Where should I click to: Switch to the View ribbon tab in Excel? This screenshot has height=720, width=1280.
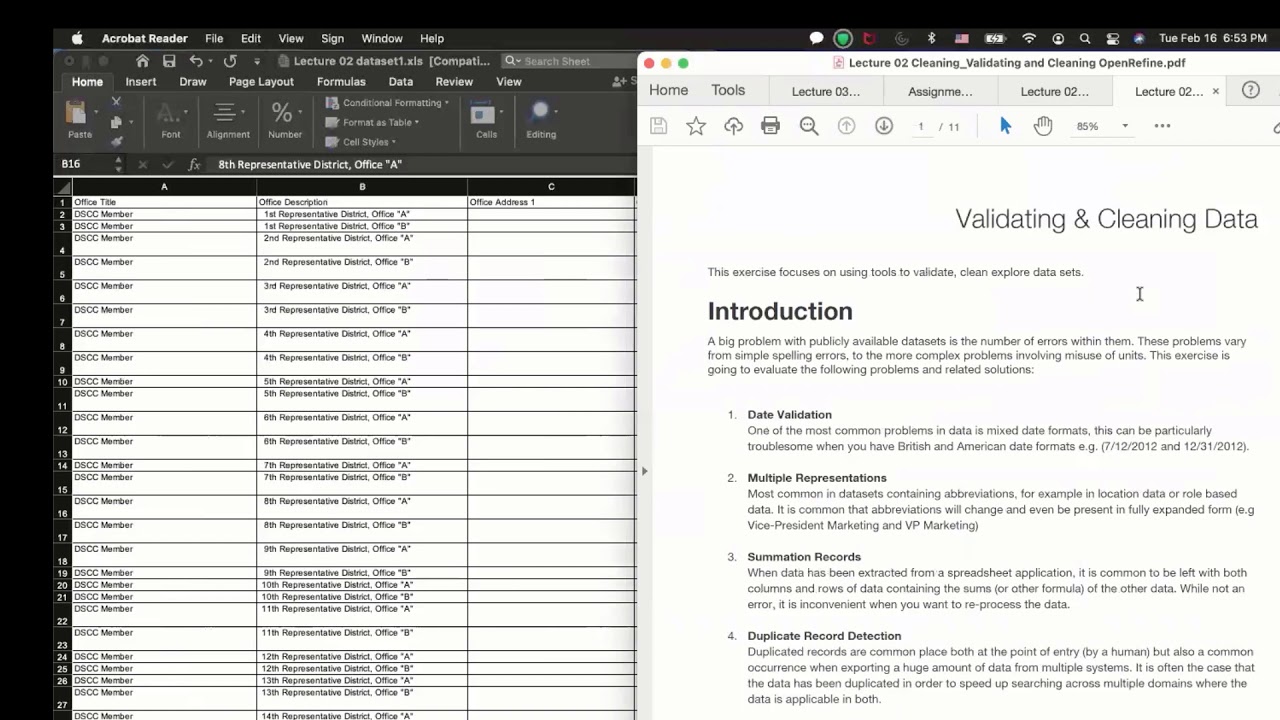509,82
